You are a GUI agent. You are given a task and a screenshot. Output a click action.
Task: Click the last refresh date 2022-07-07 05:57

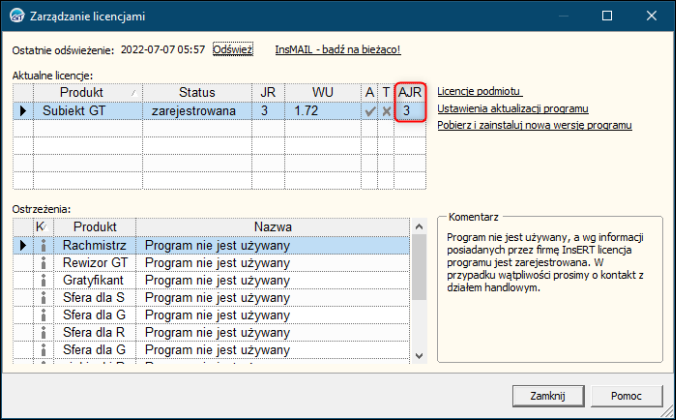[x=163, y=50]
